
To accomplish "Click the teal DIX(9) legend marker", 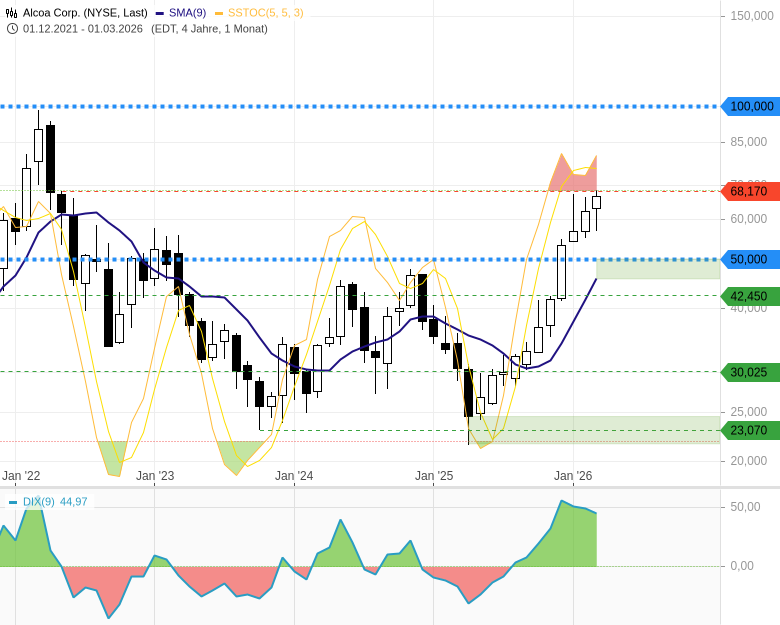I will [13, 502].
